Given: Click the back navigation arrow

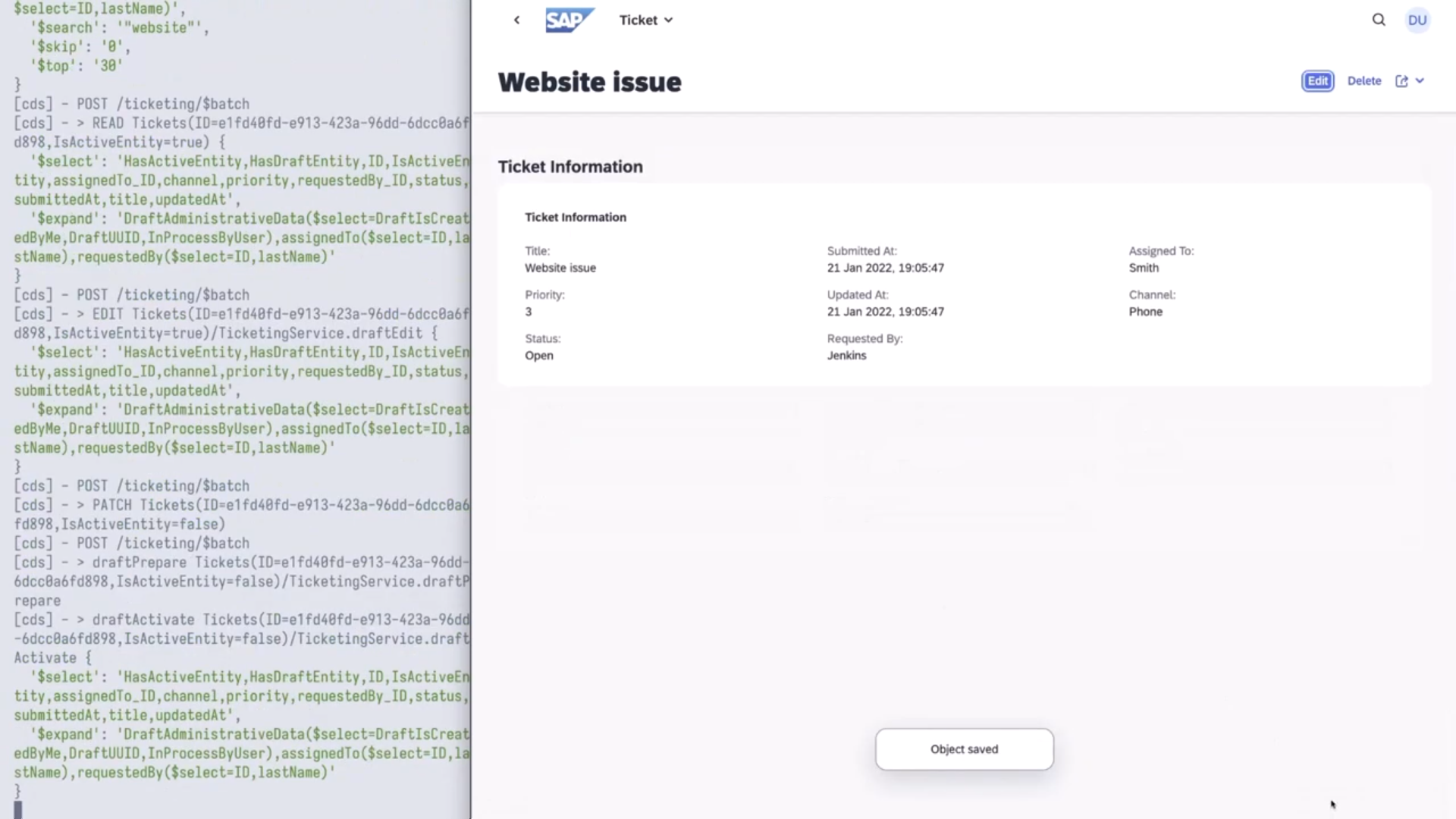Looking at the screenshot, I should point(516,20).
